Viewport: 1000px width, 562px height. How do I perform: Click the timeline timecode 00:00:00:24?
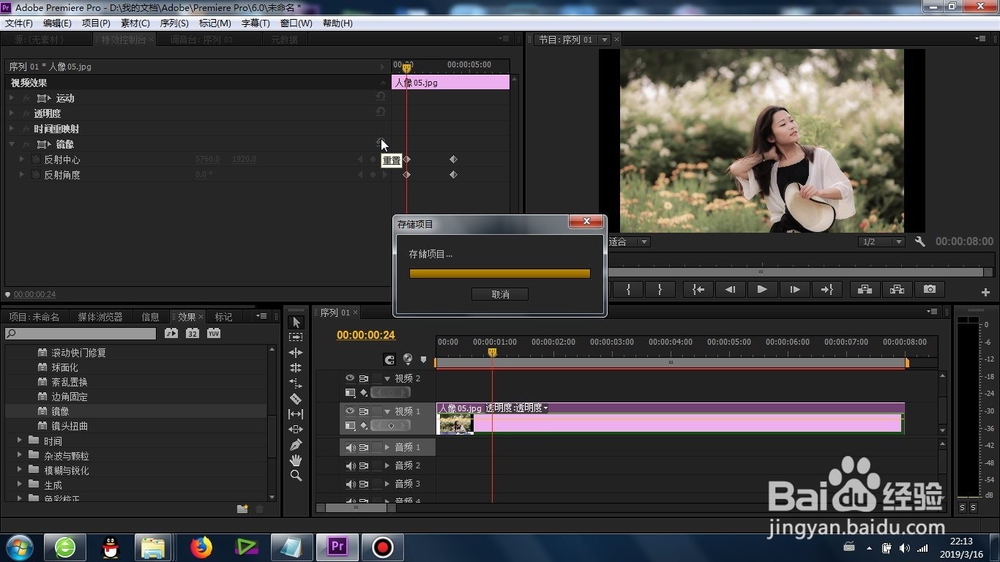(x=365, y=335)
